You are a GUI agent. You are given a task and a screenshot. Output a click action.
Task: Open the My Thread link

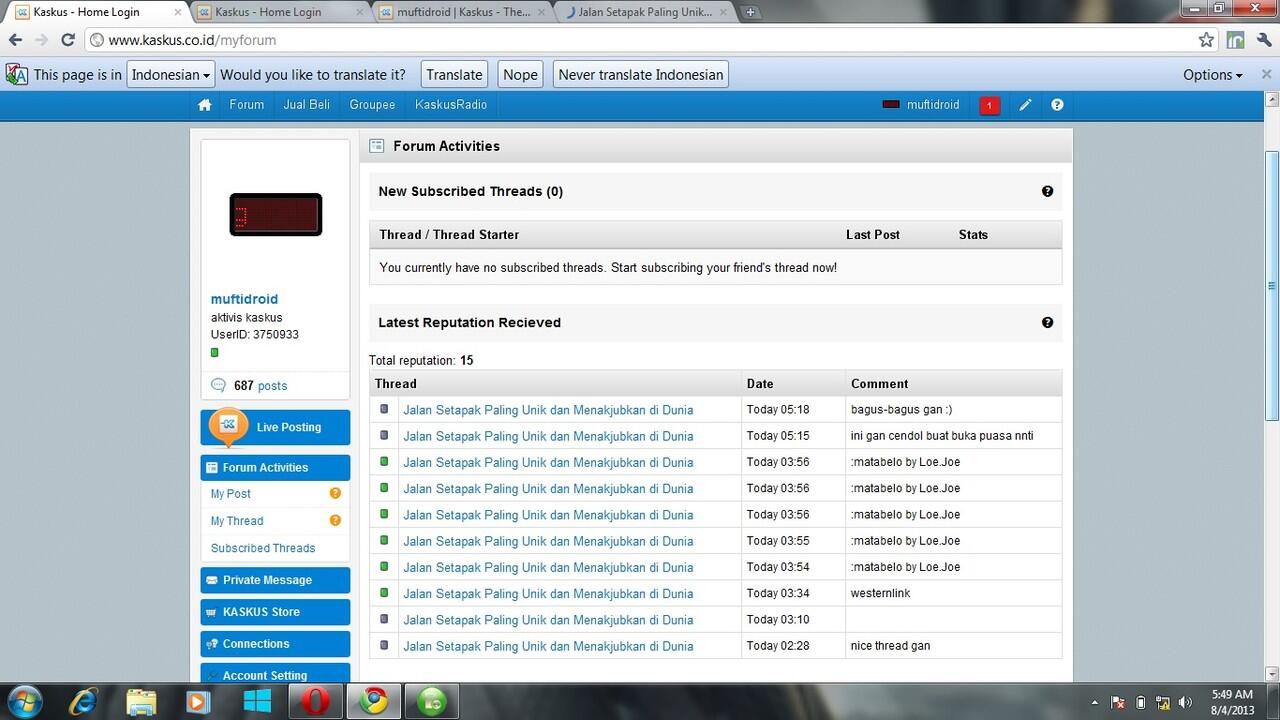[x=237, y=521]
